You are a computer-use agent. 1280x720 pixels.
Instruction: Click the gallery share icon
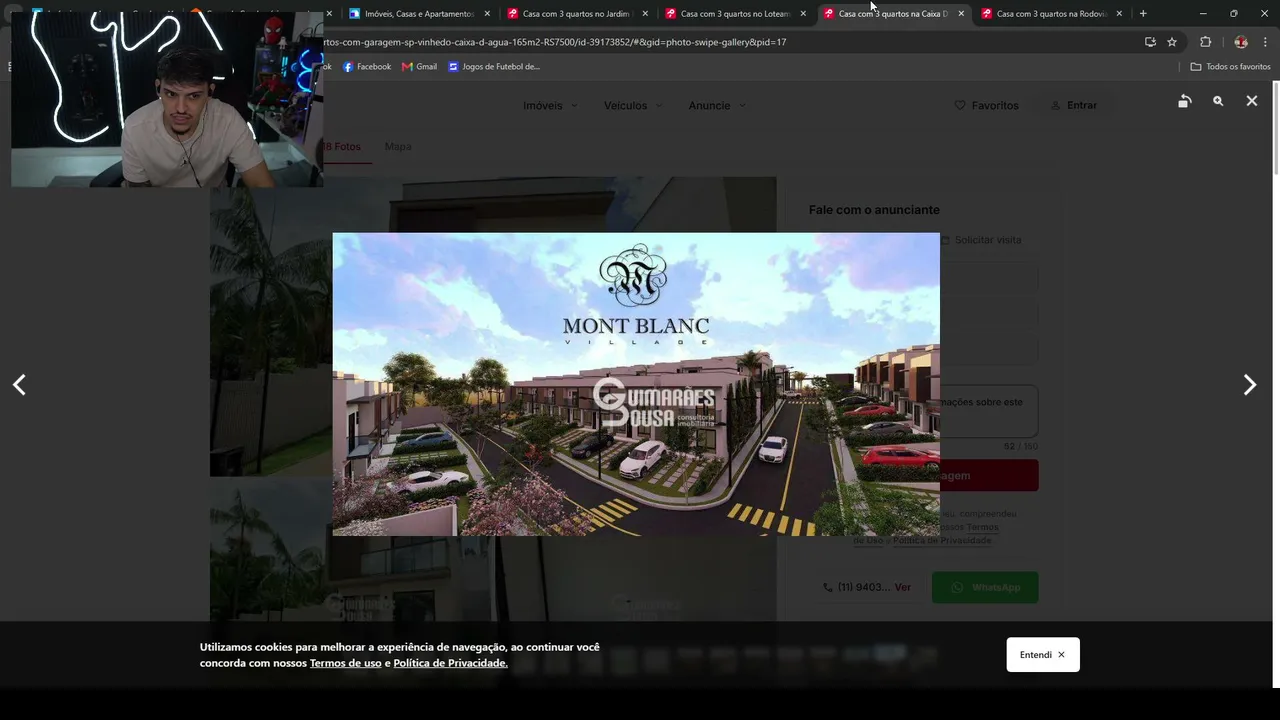[1184, 101]
